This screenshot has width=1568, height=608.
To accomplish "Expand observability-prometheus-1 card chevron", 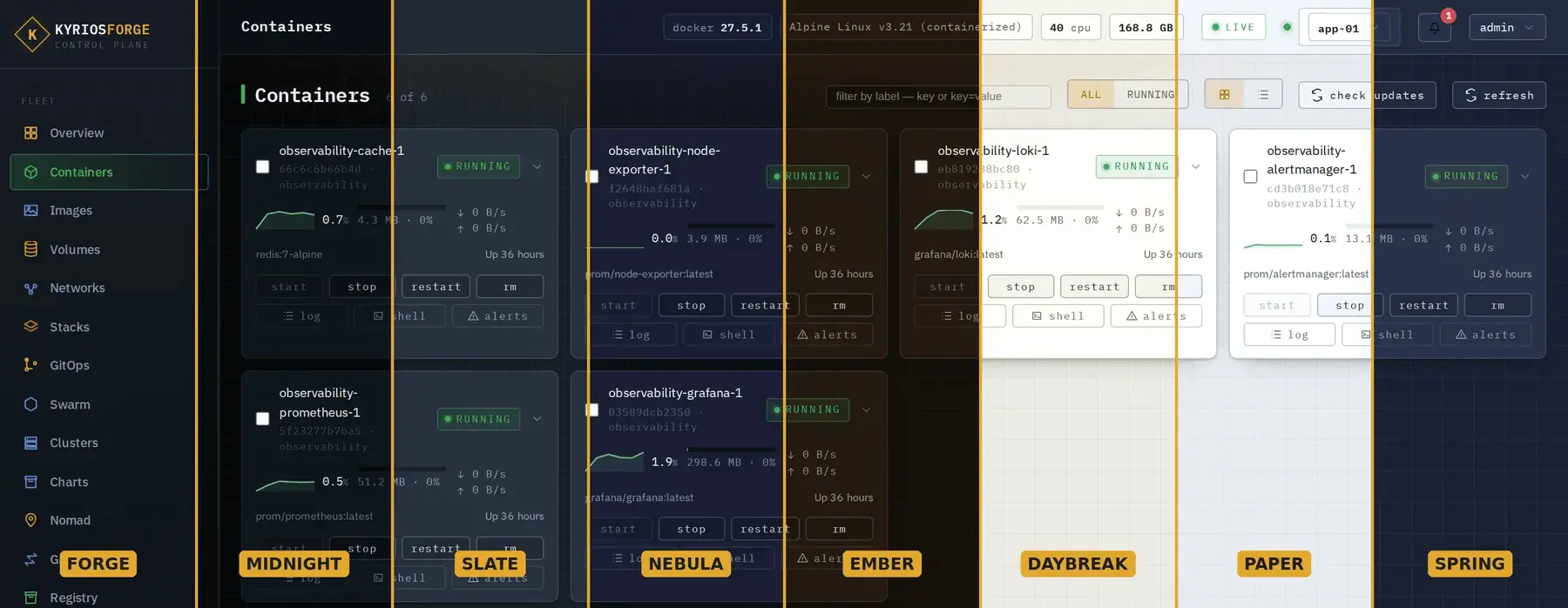I will 537,419.
